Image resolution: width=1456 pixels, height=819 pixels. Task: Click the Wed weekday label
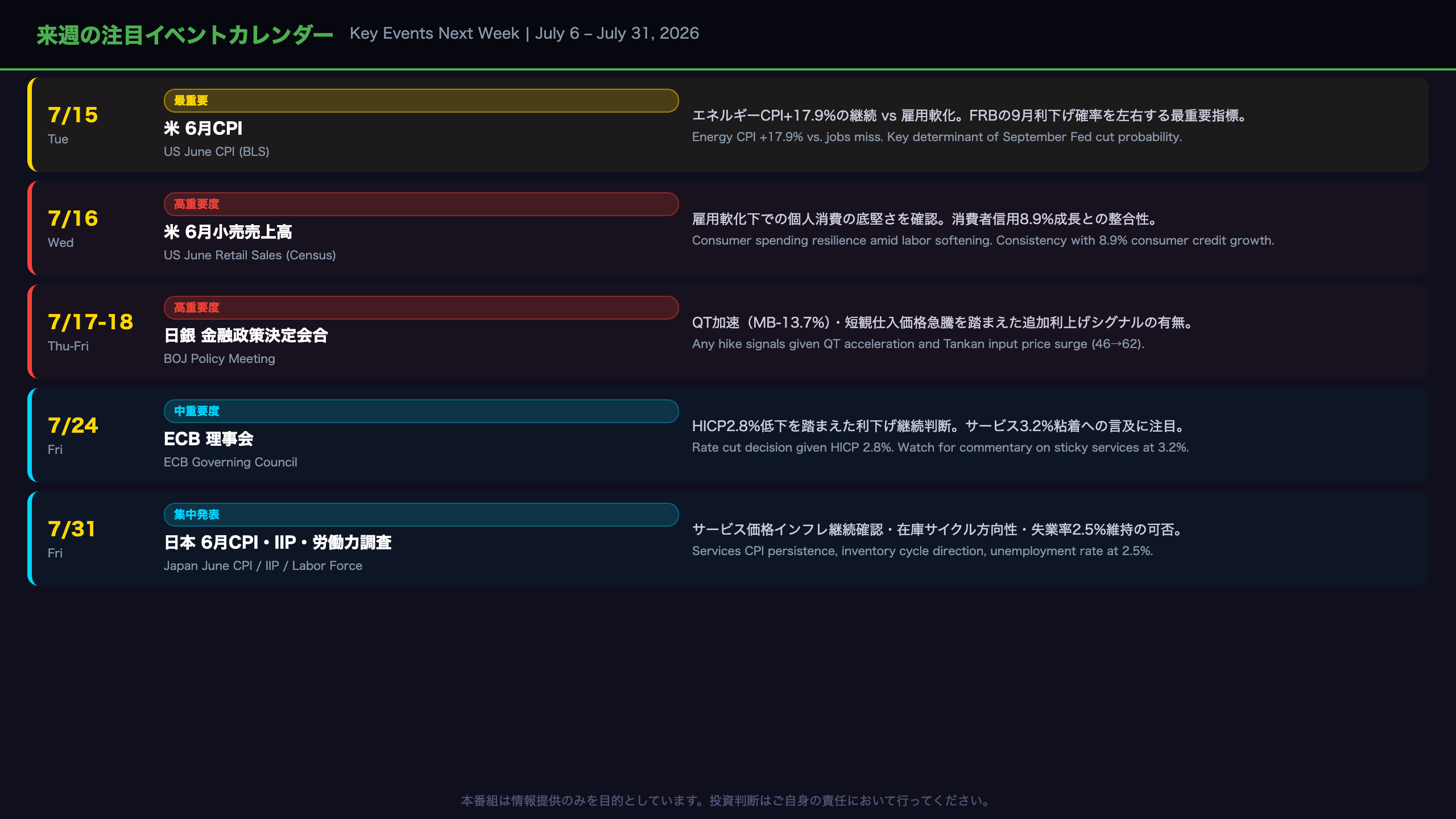61,243
